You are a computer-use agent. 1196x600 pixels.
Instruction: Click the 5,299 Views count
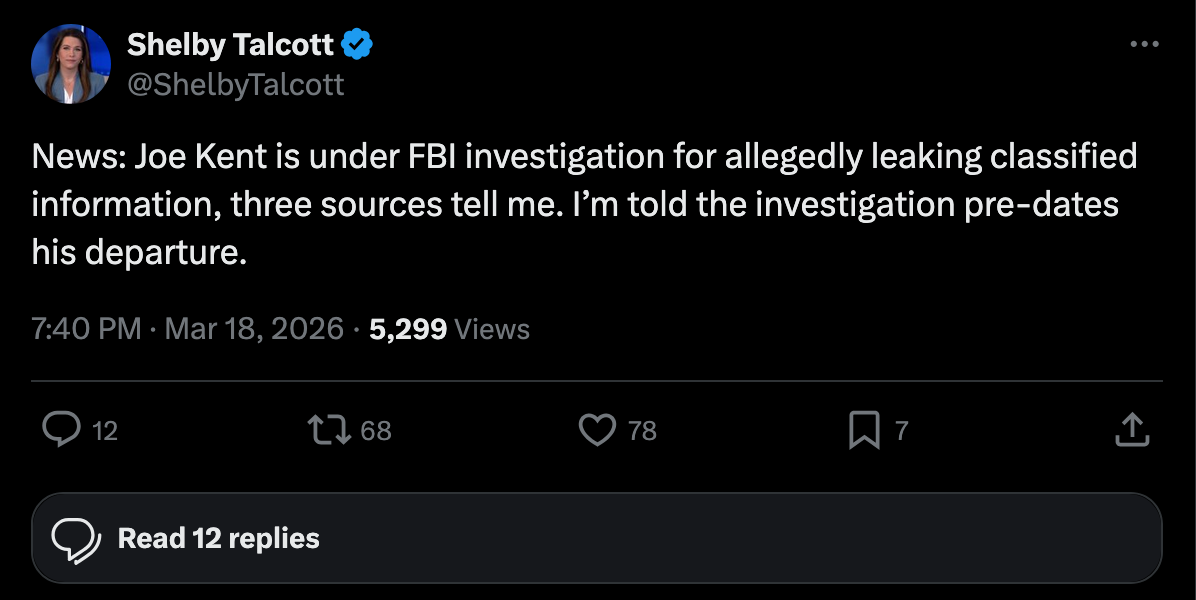(449, 329)
